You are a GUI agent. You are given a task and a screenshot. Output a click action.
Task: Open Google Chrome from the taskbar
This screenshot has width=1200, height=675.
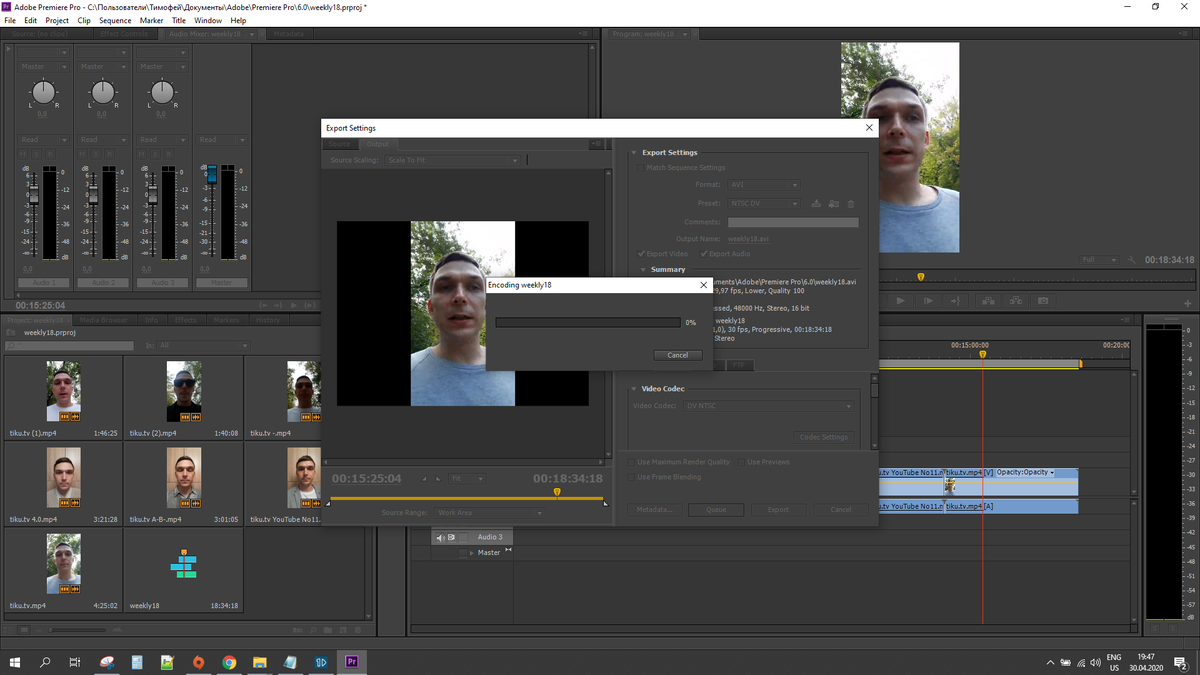(x=229, y=661)
